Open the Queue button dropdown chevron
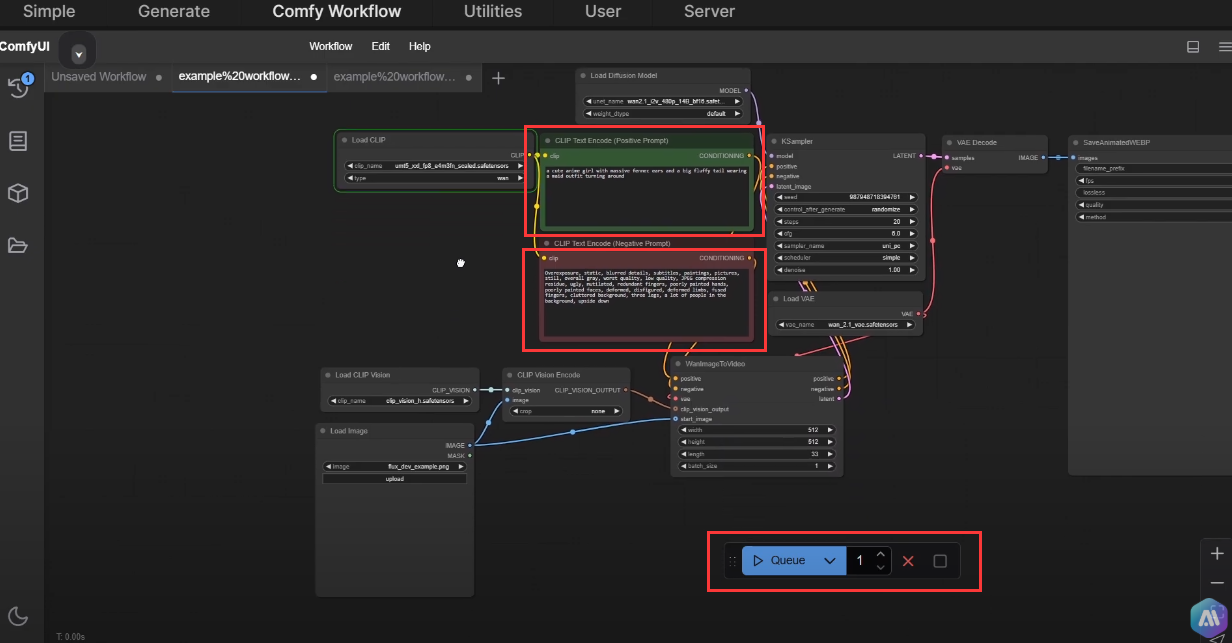This screenshot has width=1232, height=643. pos(830,561)
